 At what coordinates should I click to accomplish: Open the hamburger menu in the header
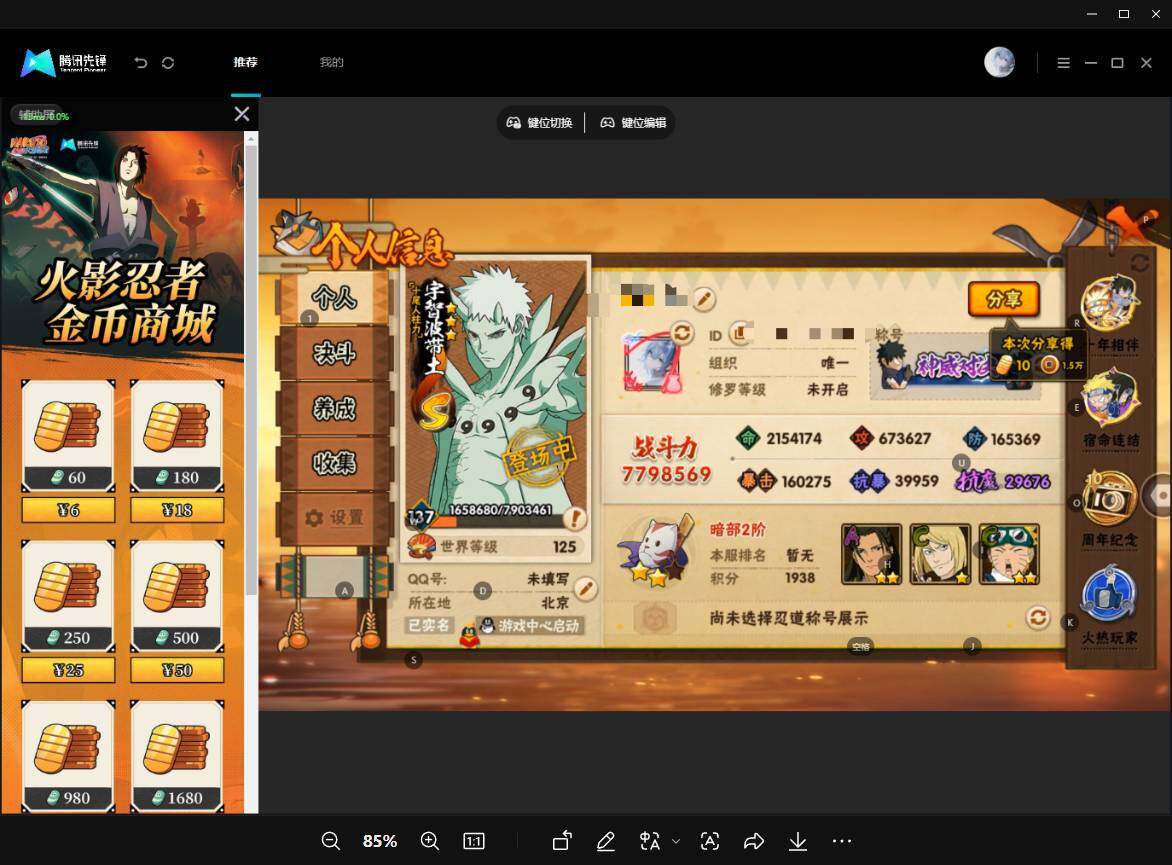tap(1063, 64)
